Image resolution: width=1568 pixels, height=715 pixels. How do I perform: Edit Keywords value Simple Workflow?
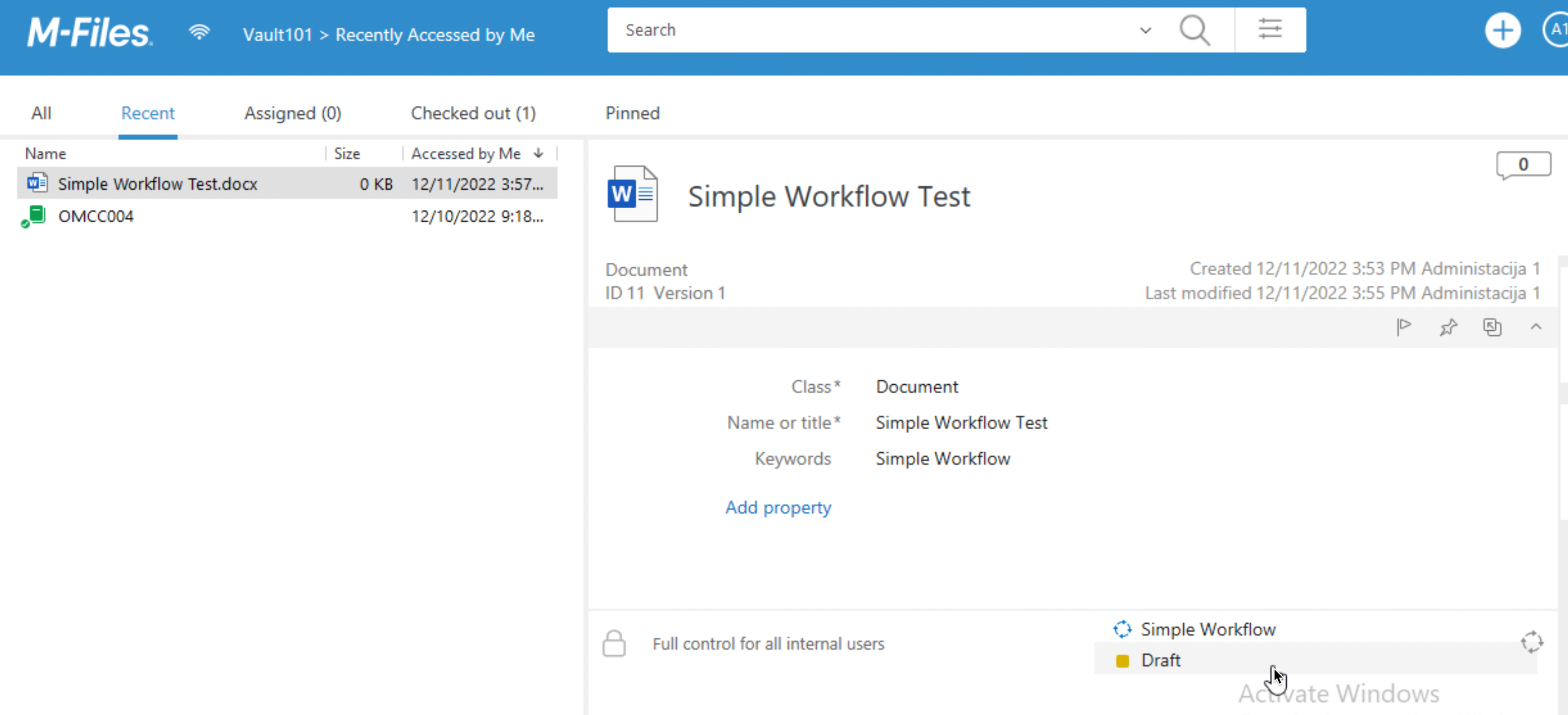[x=943, y=458]
